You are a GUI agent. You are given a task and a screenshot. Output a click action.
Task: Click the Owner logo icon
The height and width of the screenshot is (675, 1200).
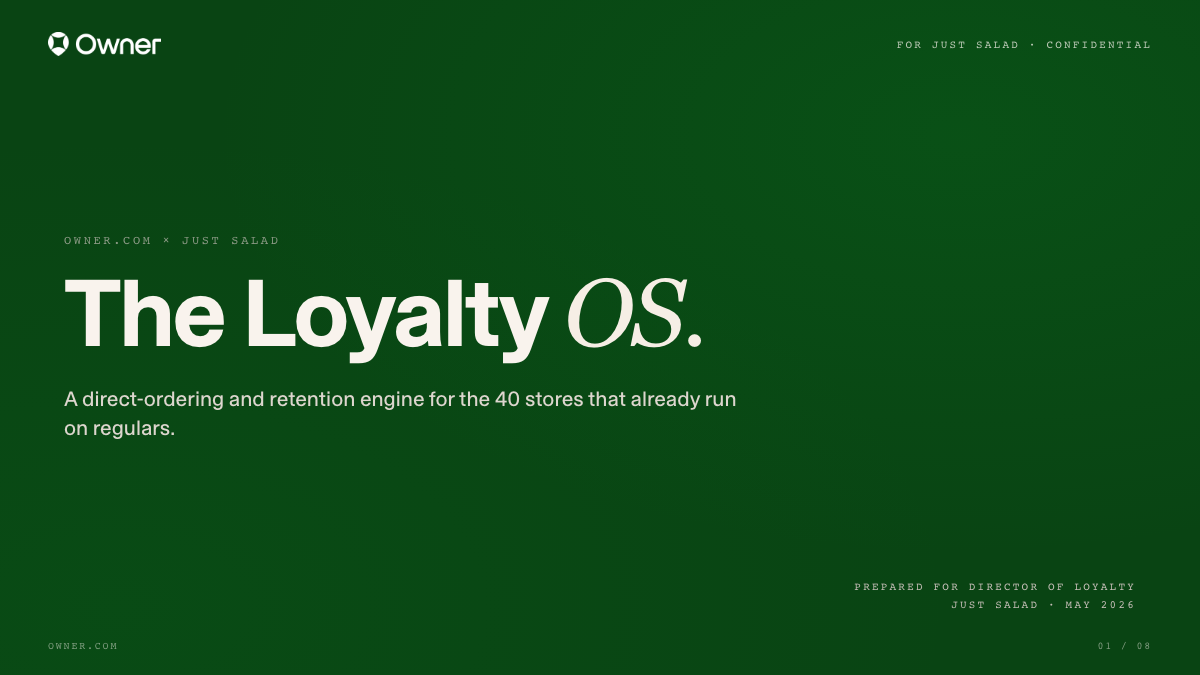pos(58,44)
